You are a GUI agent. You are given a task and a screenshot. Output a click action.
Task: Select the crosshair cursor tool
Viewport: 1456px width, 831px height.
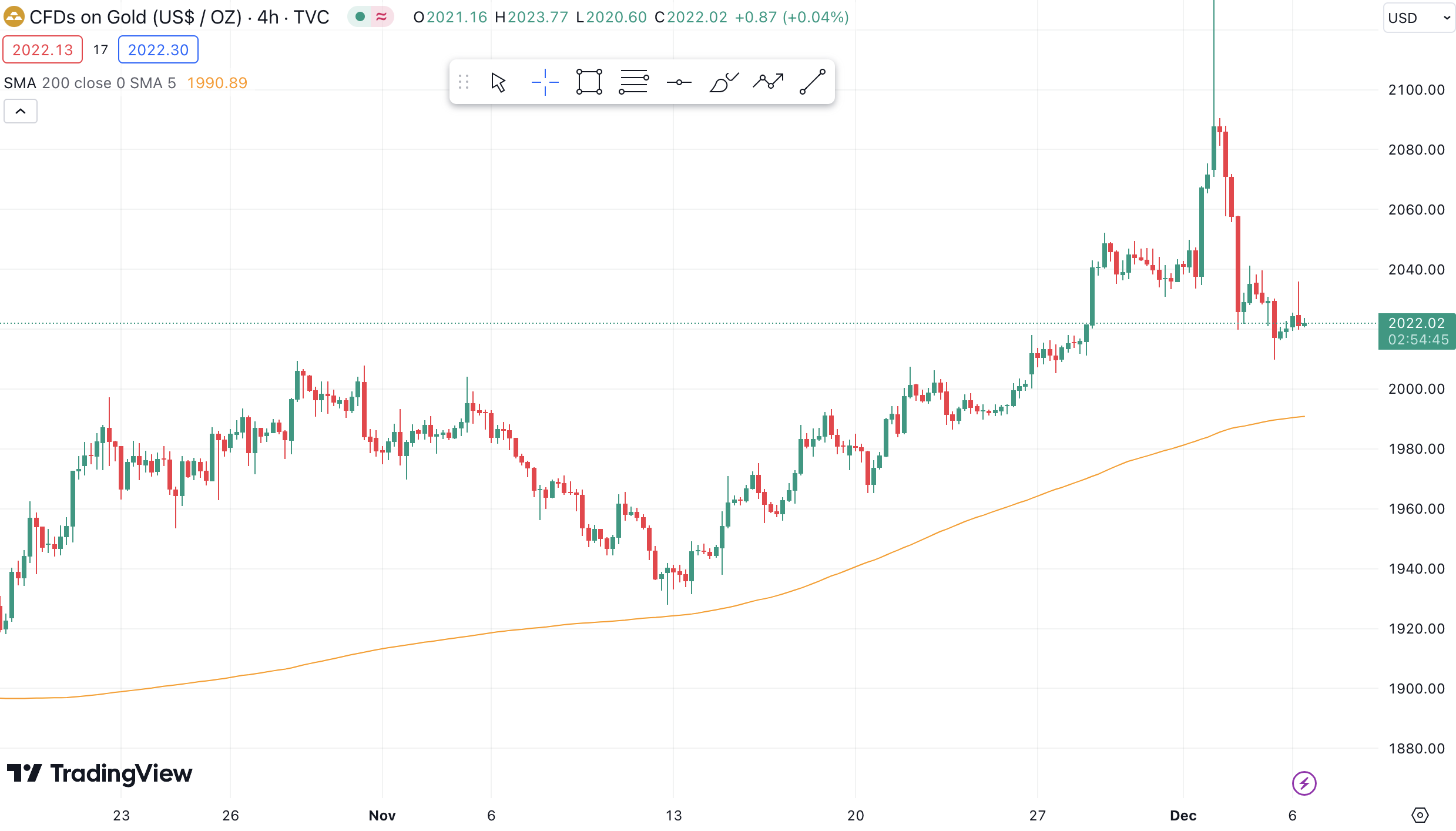coord(545,82)
